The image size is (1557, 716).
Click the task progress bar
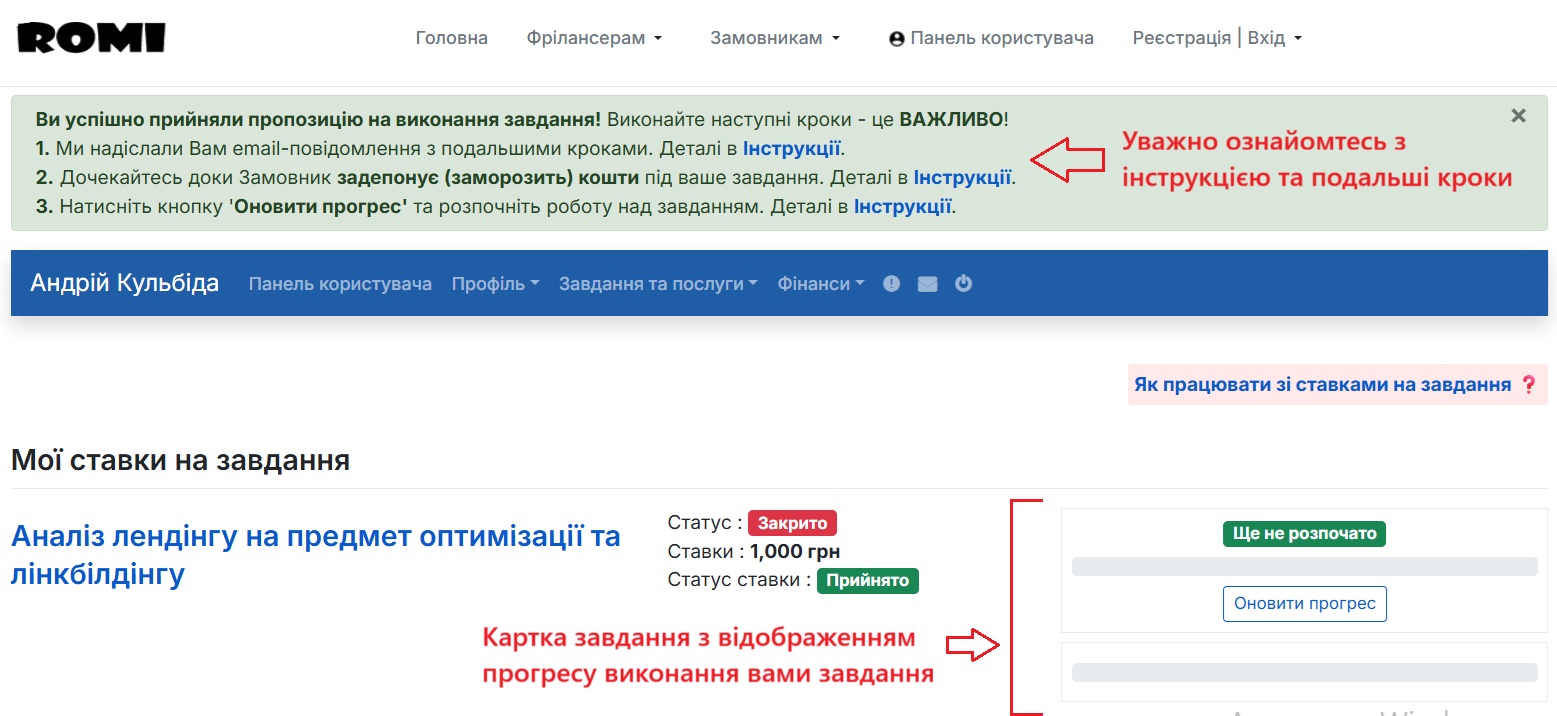(1304, 566)
